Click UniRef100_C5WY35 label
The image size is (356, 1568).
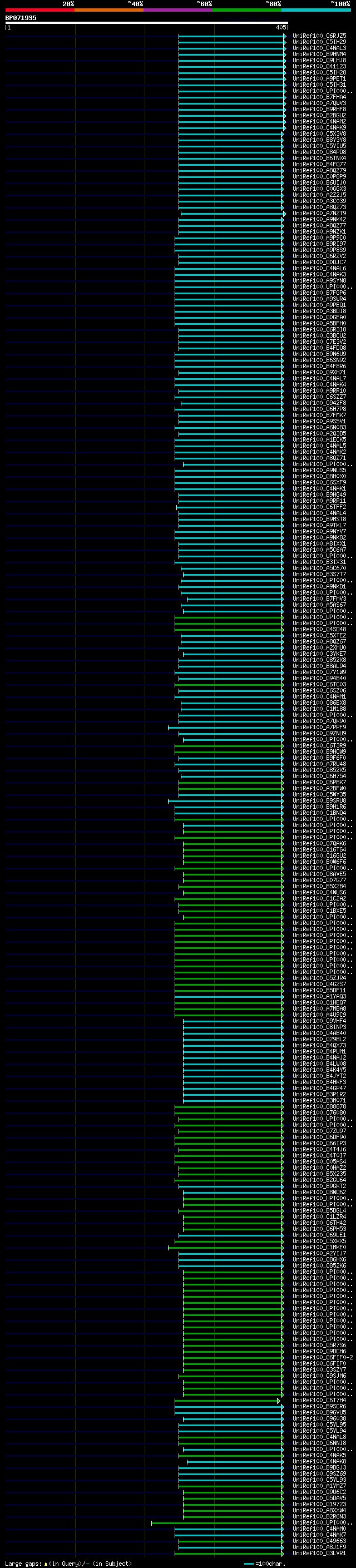(x=319, y=794)
